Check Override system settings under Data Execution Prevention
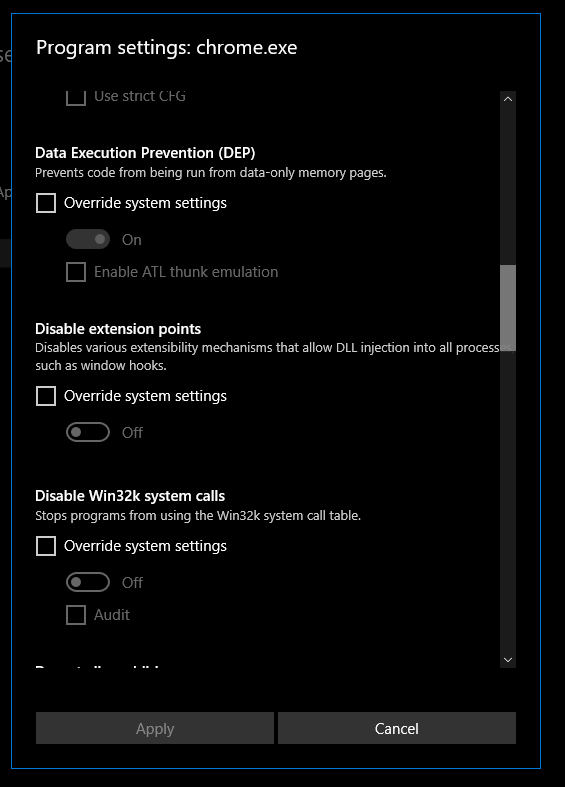Image resolution: width=565 pixels, height=787 pixels. (46, 203)
